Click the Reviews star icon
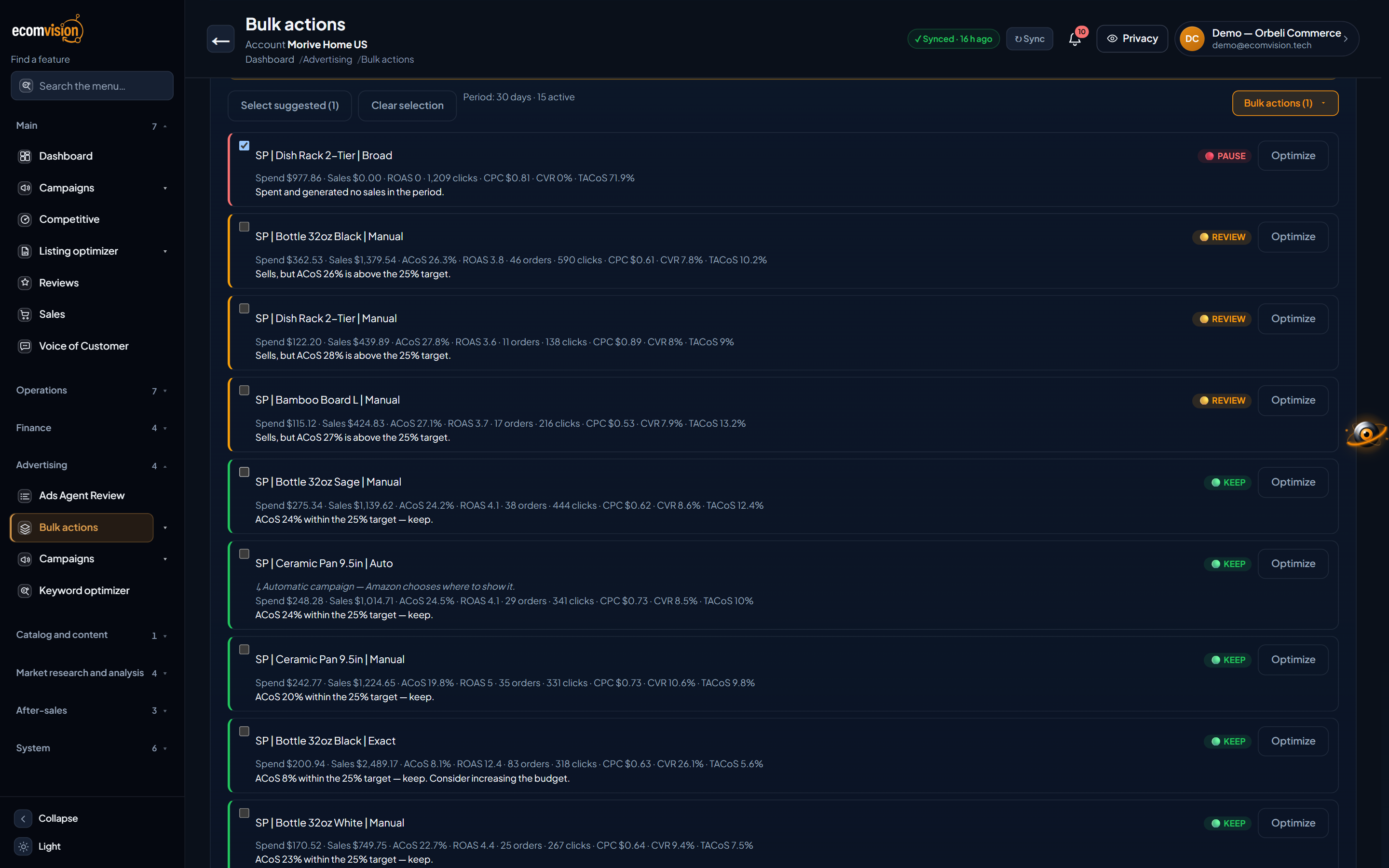 pos(25,283)
